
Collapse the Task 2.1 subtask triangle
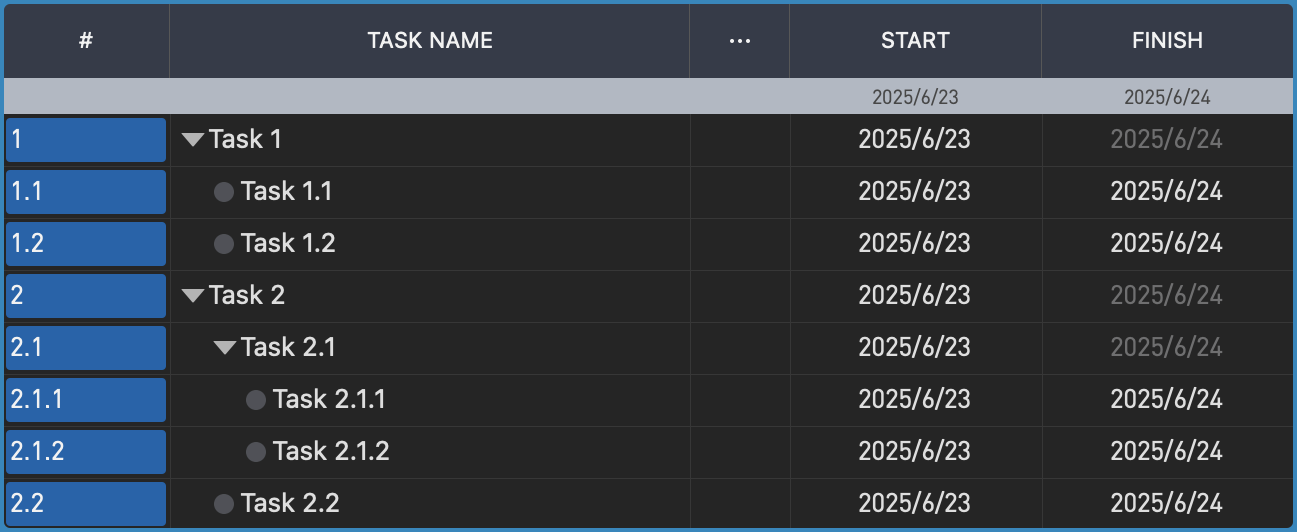tap(225, 348)
